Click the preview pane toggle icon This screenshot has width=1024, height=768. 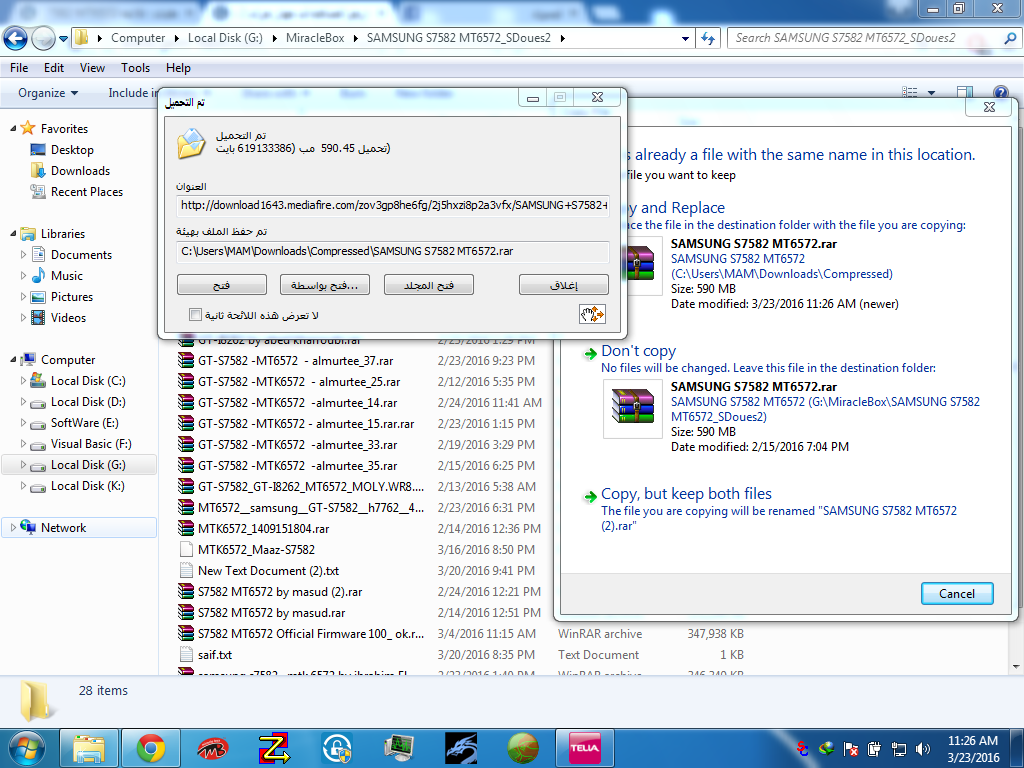tap(965, 93)
